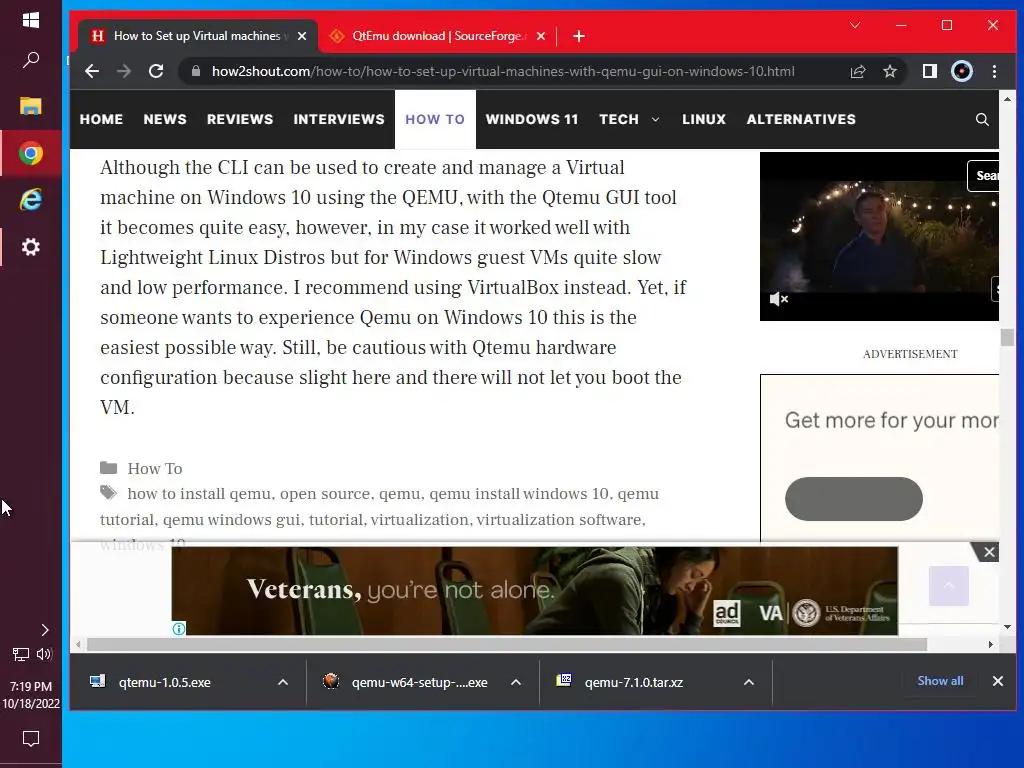Expand options for qtemu-1.0.5.exe download
Image resolution: width=1024 pixels, height=768 pixels.
283,682
